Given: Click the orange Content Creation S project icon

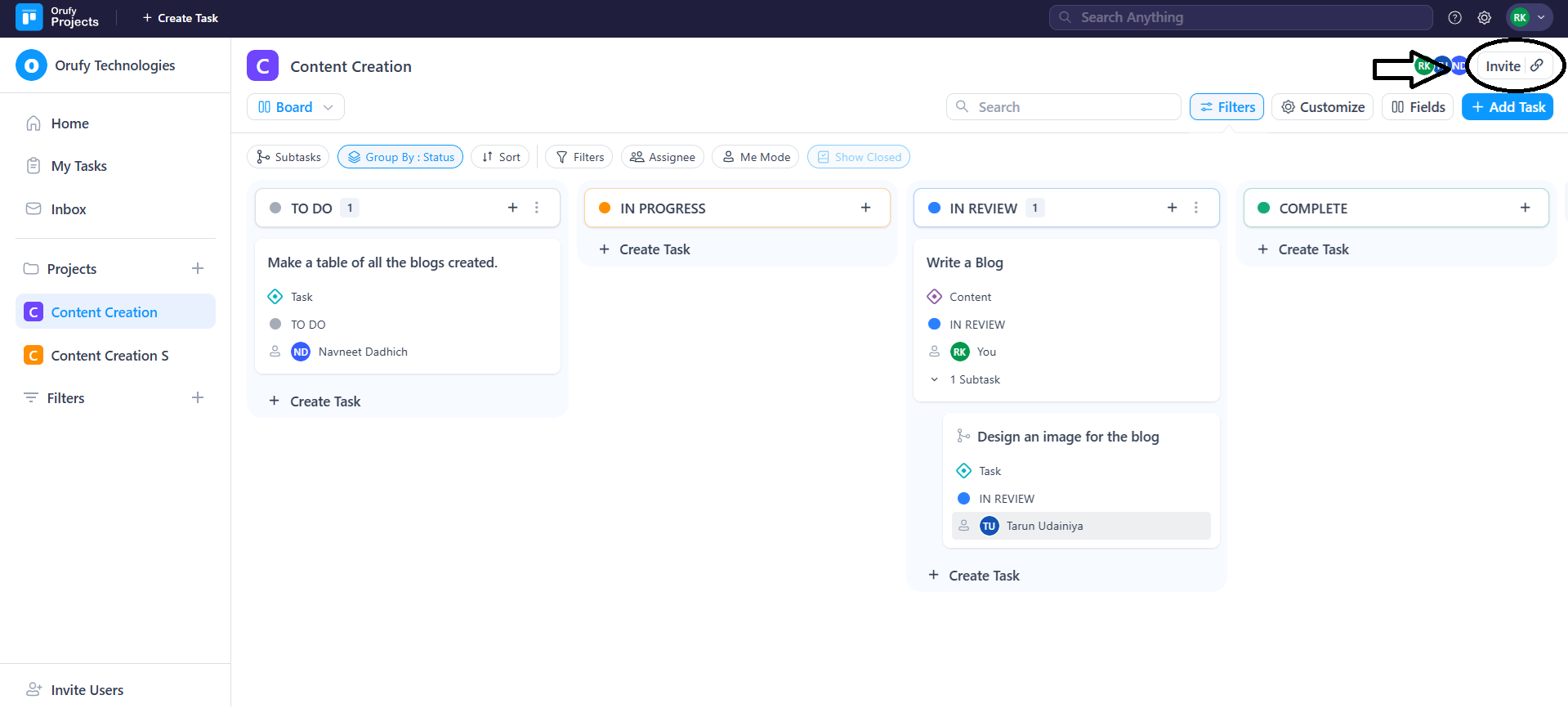Looking at the screenshot, I should tap(34, 356).
